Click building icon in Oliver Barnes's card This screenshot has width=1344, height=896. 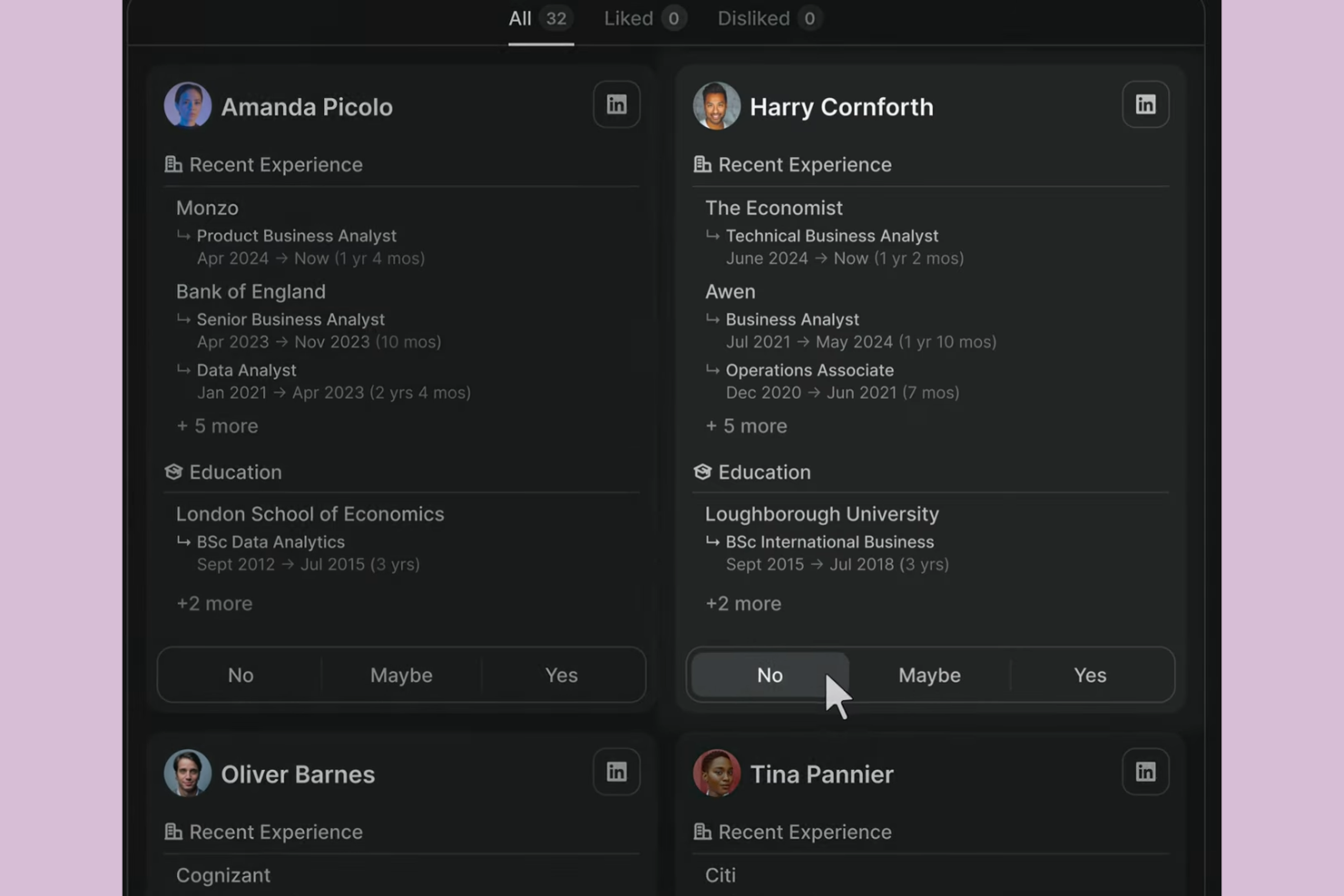[173, 832]
